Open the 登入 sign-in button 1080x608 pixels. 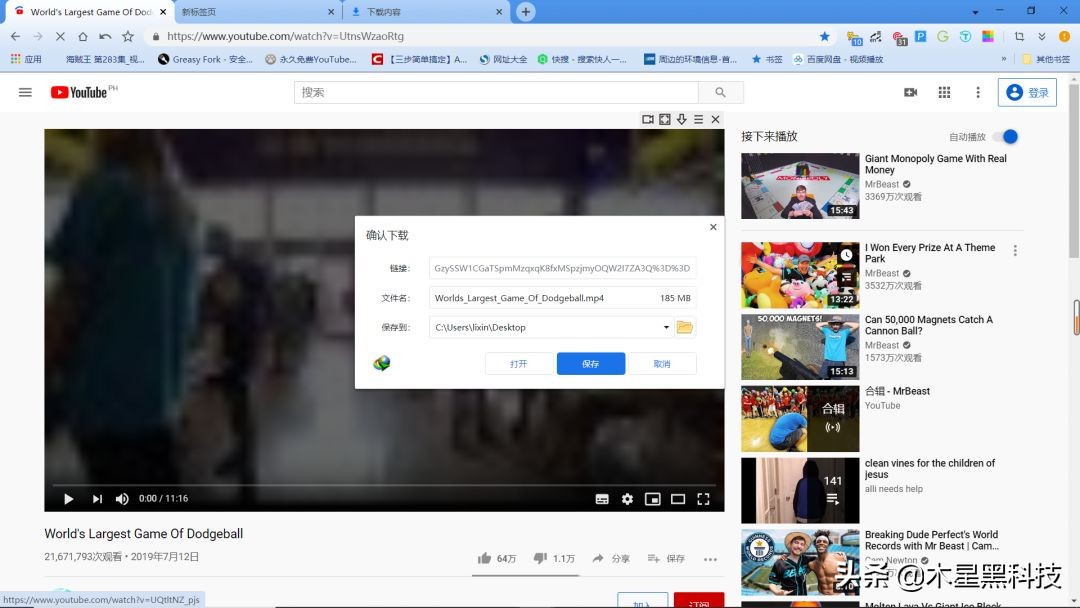coord(1028,92)
